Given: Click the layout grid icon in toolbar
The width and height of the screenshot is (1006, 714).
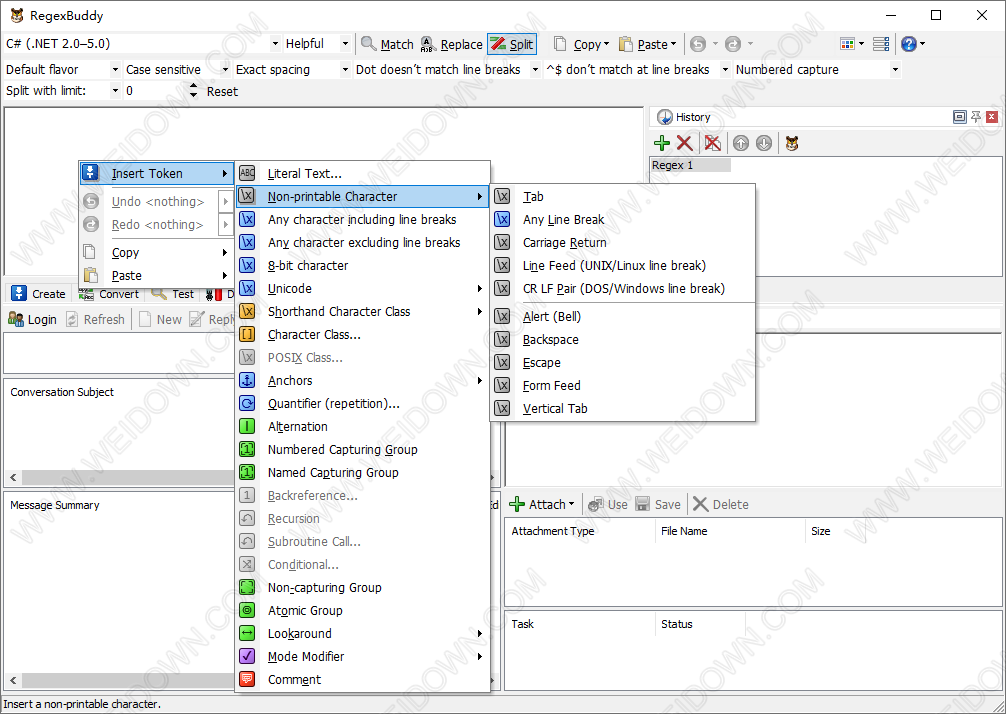Looking at the screenshot, I should tap(848, 44).
